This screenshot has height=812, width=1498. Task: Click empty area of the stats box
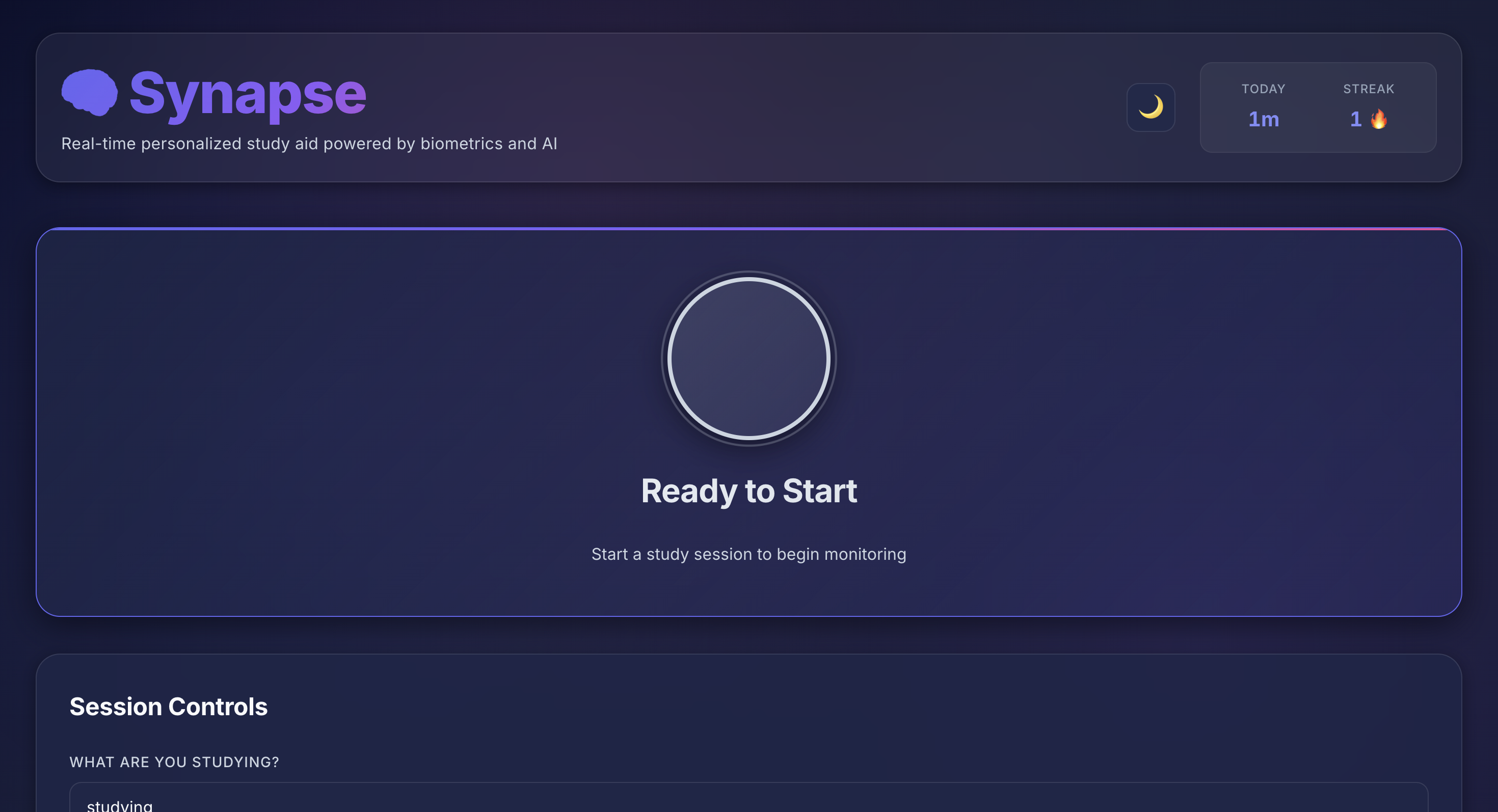(1317, 140)
